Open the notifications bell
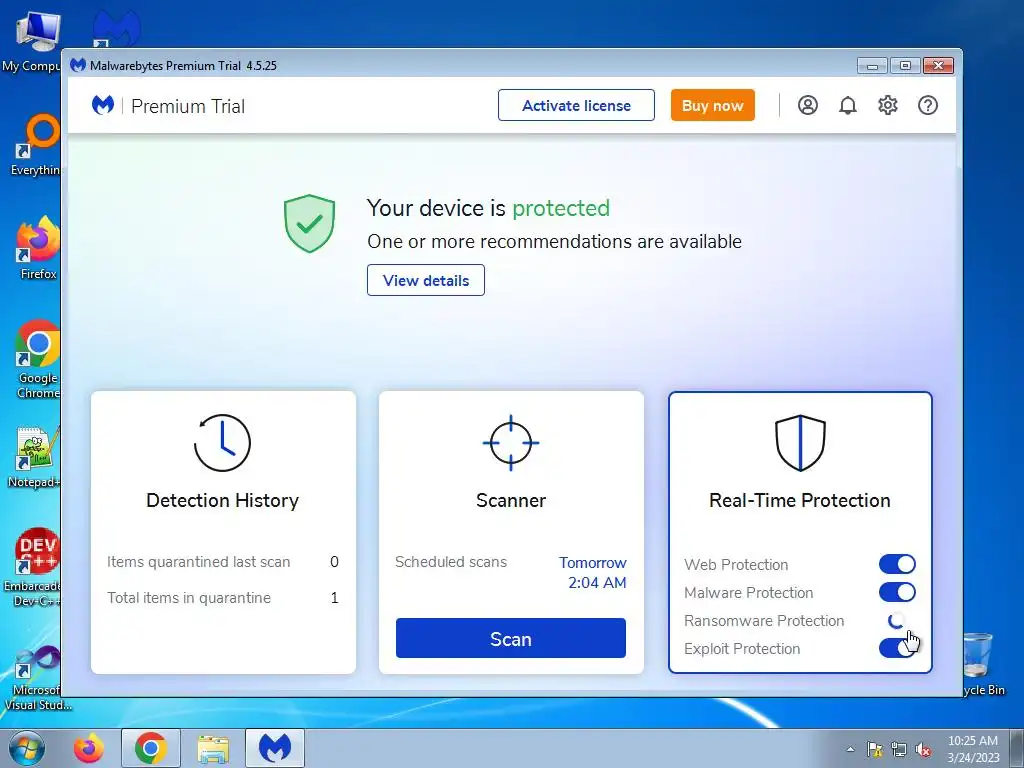 (848, 105)
